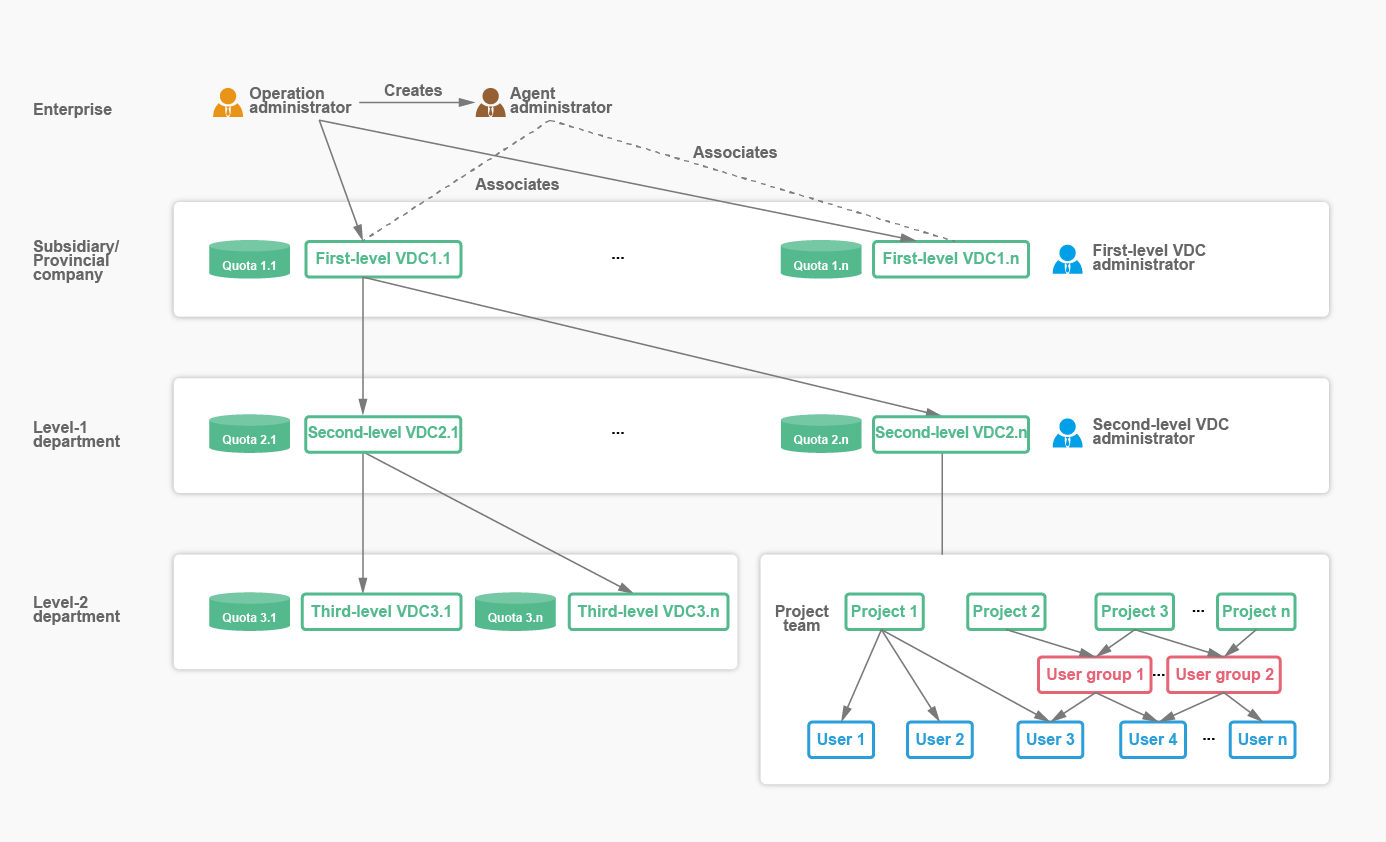Select the Quota 2.1 cylinder icon
1386x842 pixels.
tap(249, 434)
